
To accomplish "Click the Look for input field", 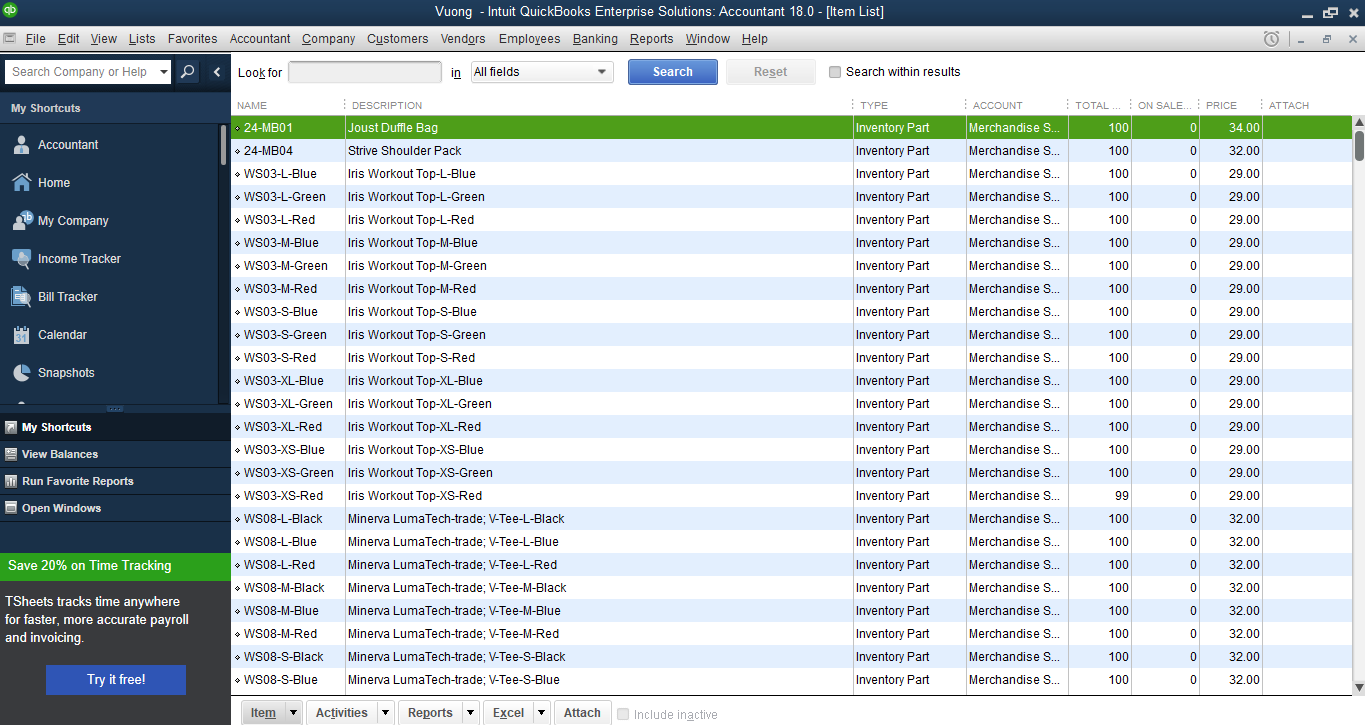I will point(365,72).
